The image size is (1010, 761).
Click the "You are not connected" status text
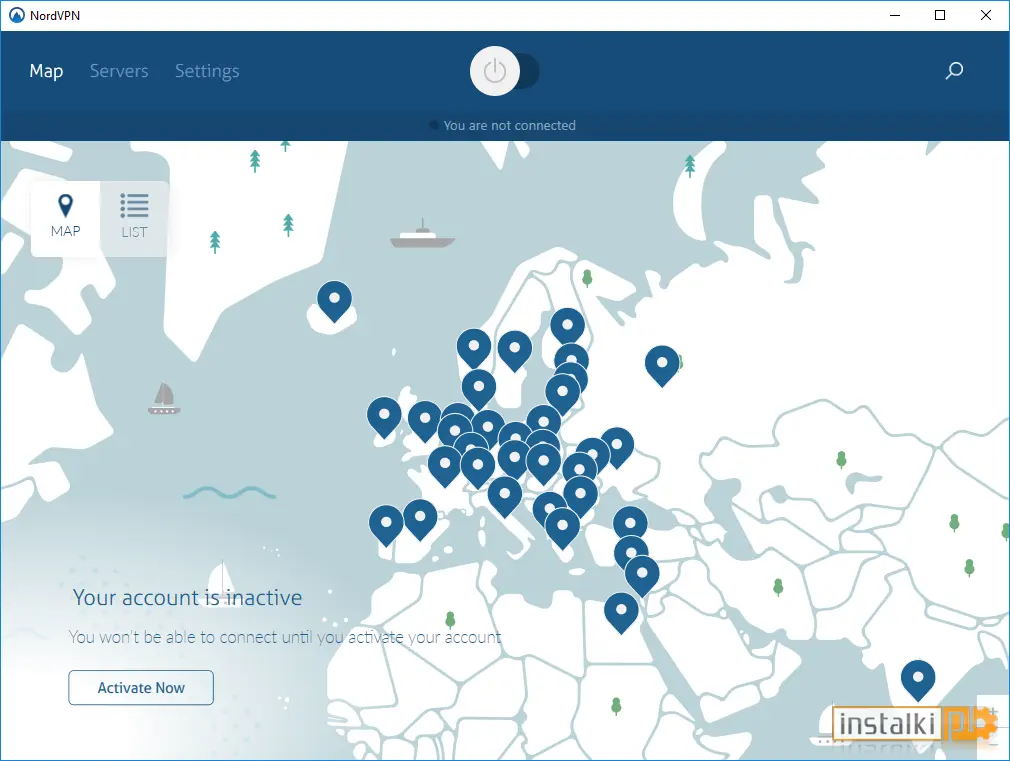(510, 126)
